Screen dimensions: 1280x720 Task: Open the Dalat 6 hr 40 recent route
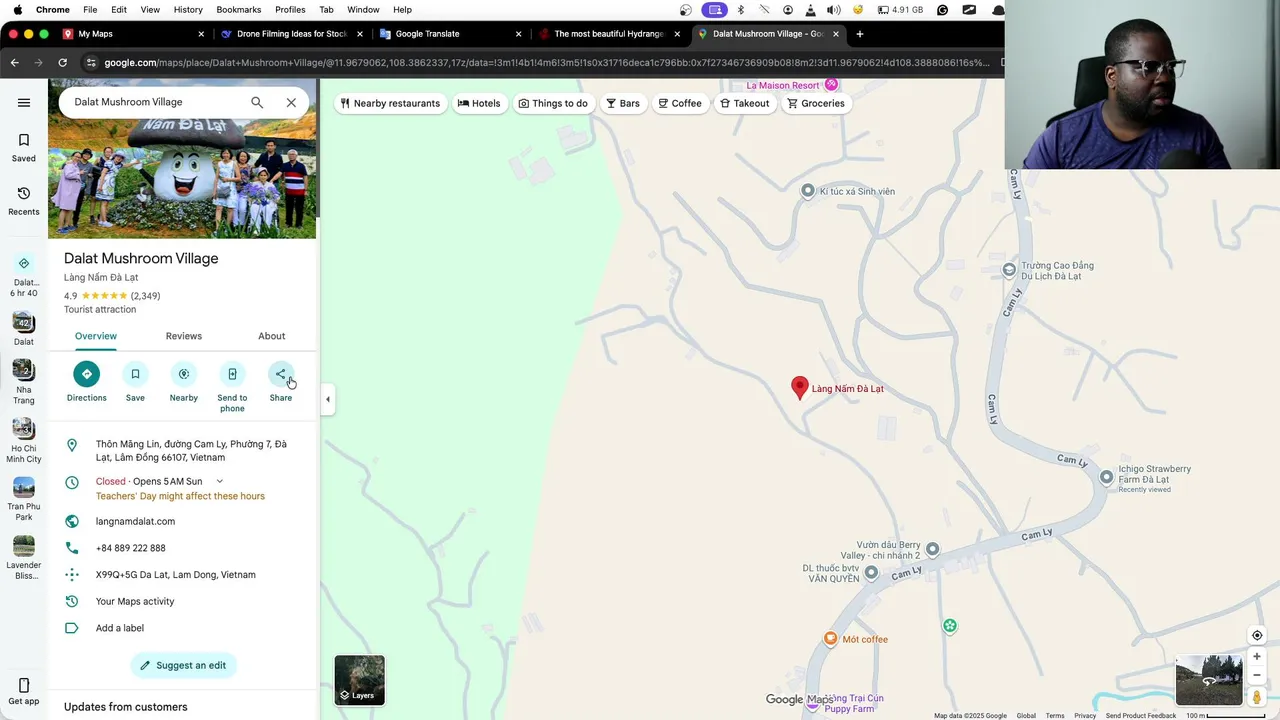pos(24,275)
